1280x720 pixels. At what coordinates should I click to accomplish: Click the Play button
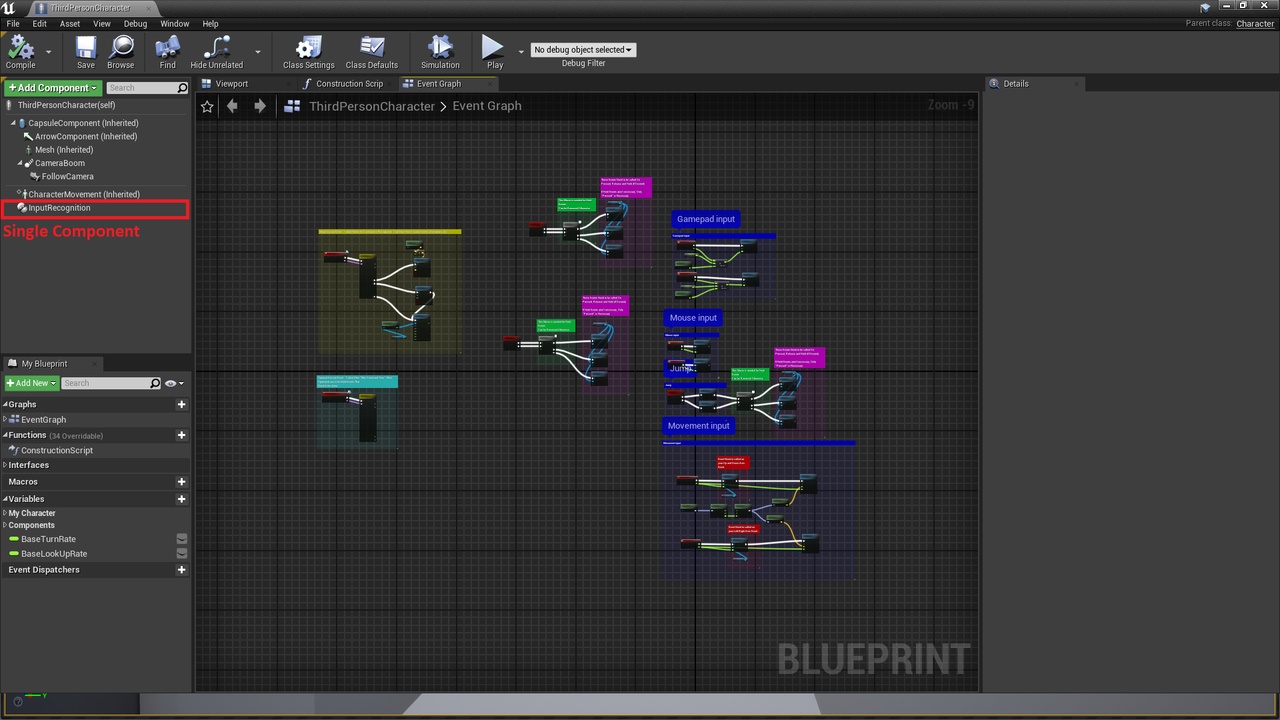point(494,52)
